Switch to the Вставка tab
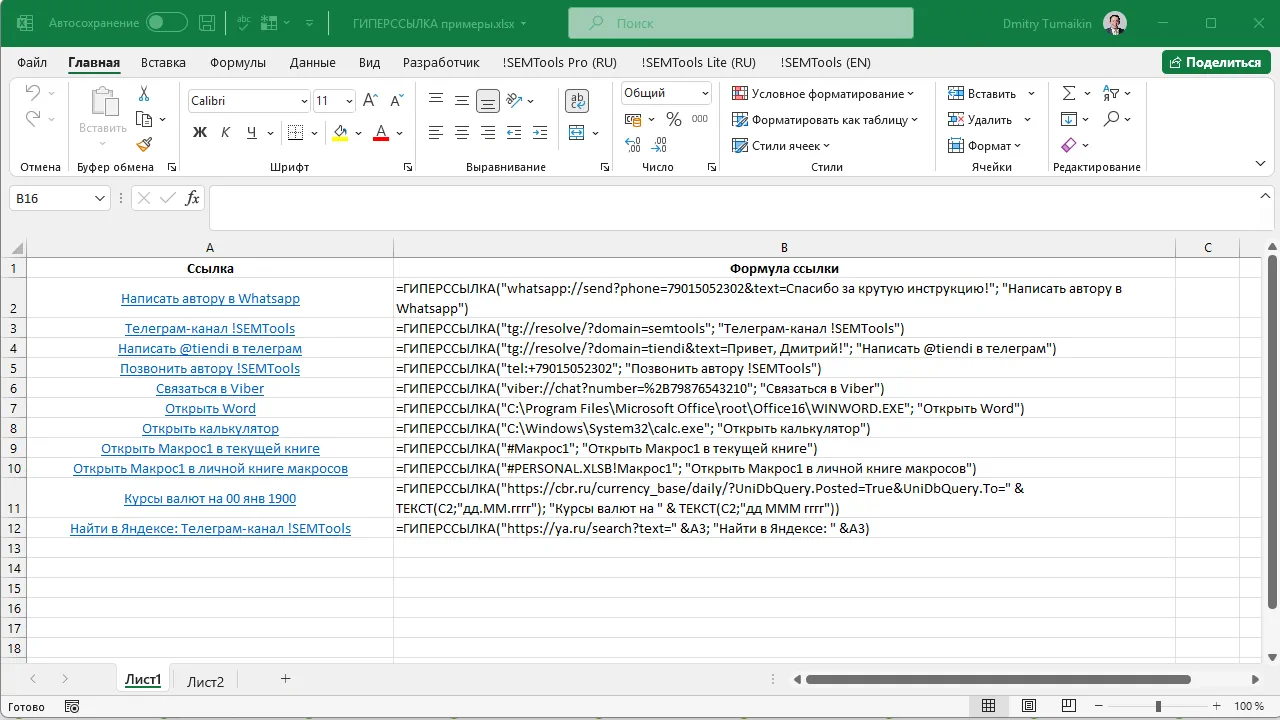Image resolution: width=1280 pixels, height=720 pixels. point(163,62)
